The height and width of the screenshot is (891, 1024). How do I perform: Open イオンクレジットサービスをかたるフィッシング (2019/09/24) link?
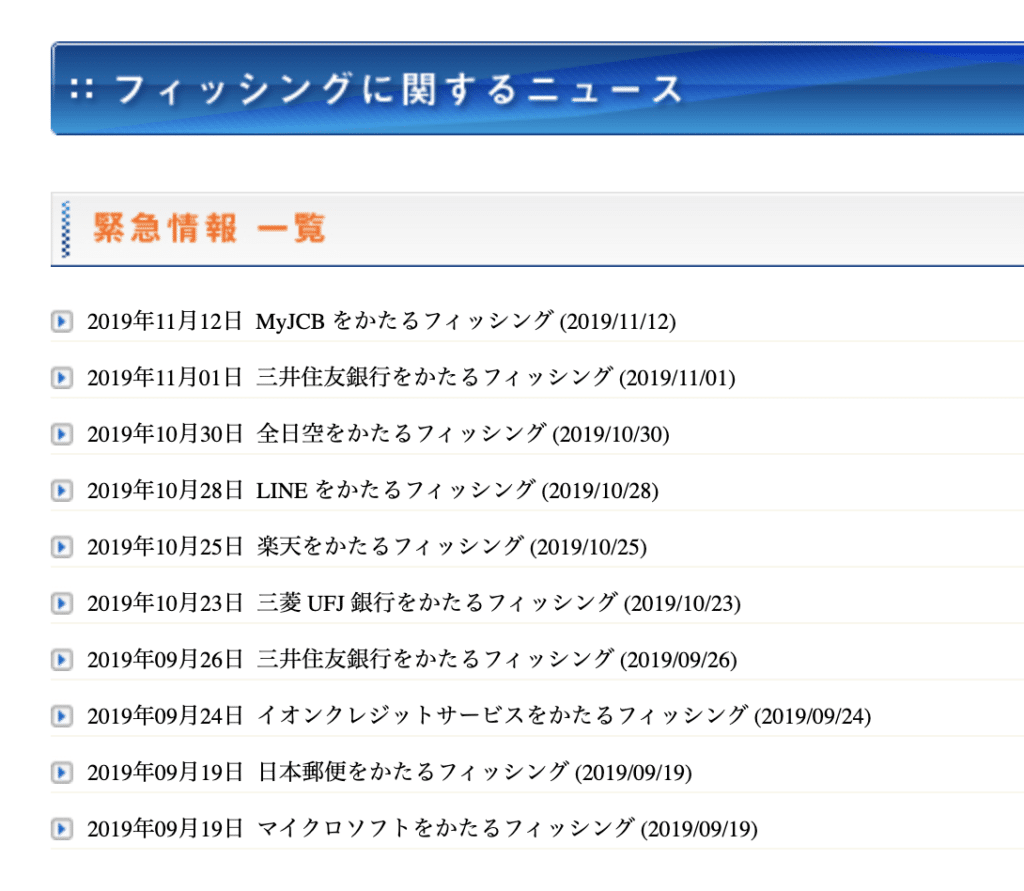coord(564,716)
